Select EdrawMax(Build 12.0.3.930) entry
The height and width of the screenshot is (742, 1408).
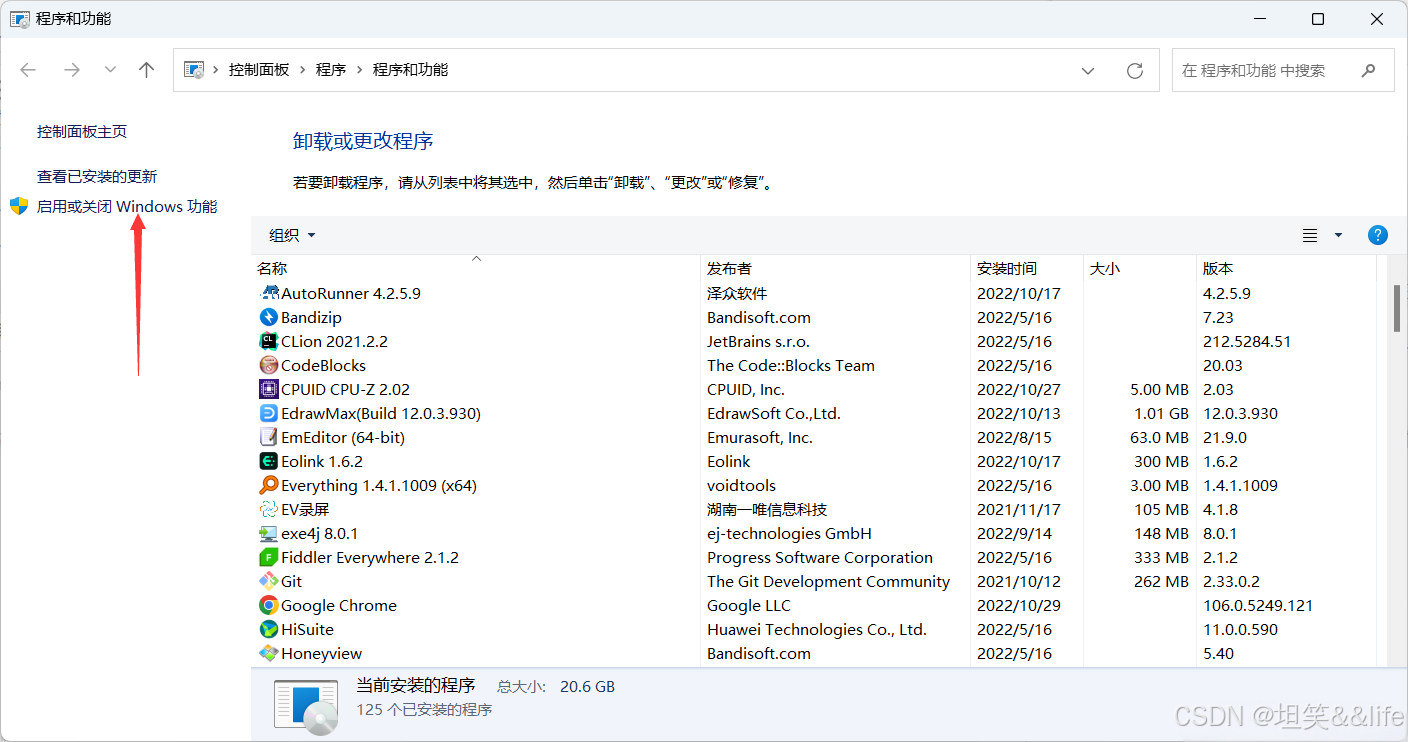coord(381,413)
